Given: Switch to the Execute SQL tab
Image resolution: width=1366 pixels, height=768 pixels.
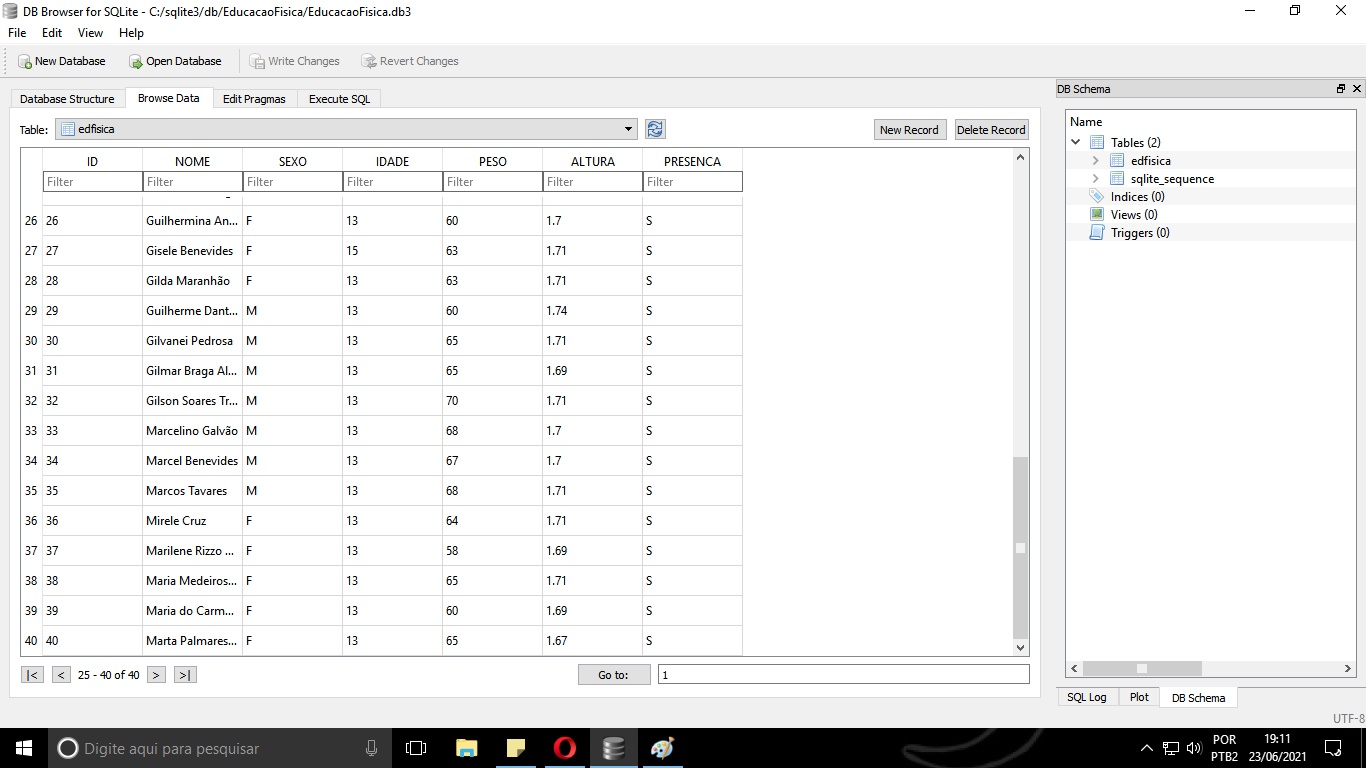Looking at the screenshot, I should pos(339,99).
